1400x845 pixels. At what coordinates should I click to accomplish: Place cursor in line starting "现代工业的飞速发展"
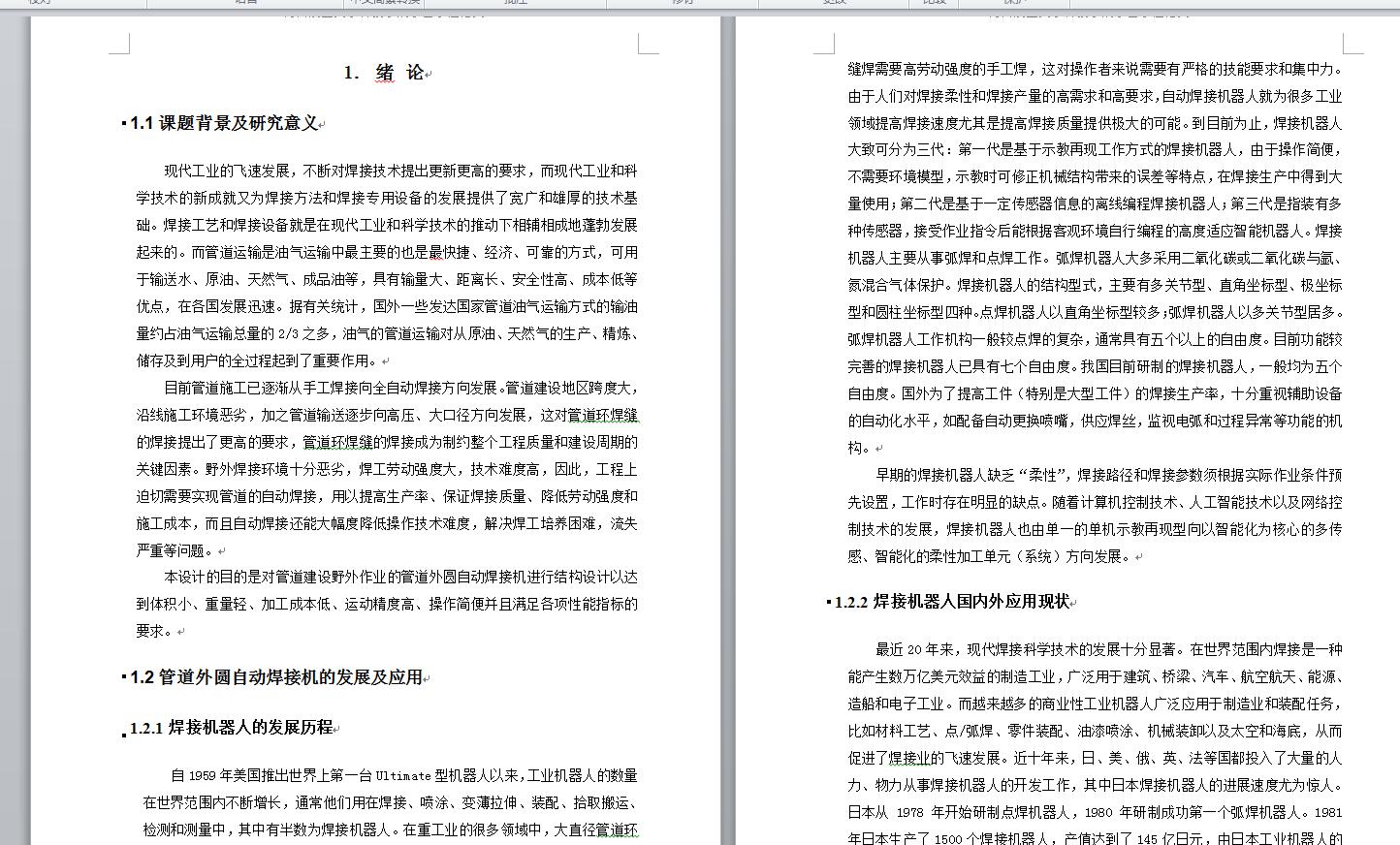coord(400,171)
